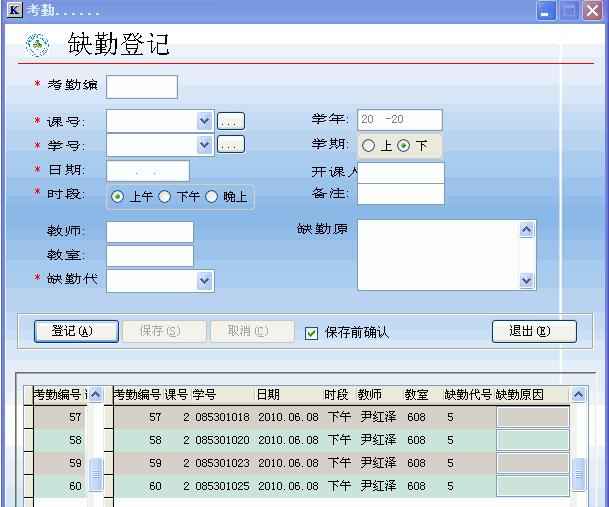Click the 教师 input field

[150, 232]
